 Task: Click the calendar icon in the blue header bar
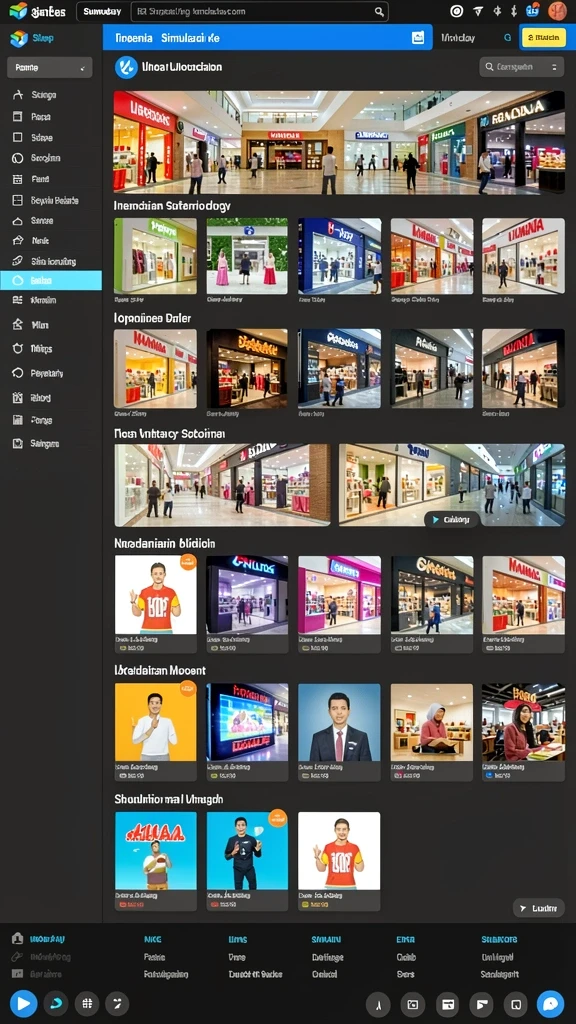pos(418,38)
